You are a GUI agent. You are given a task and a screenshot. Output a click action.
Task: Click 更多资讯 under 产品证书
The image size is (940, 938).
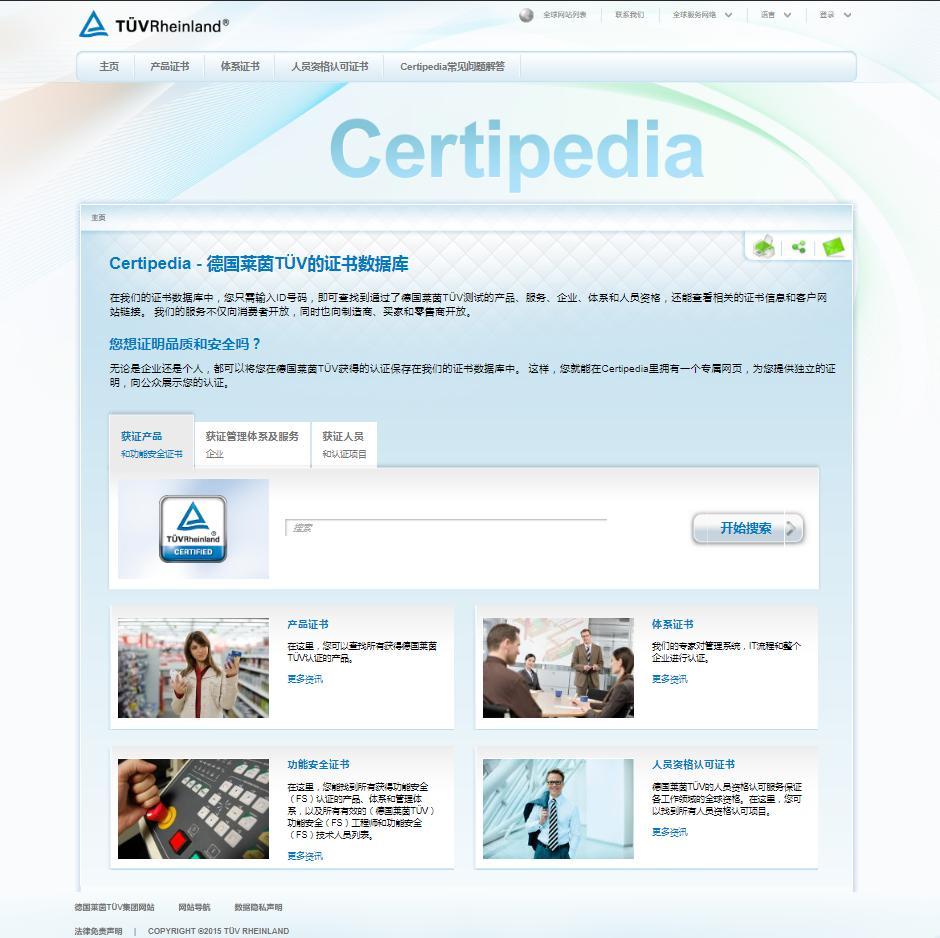tap(305, 678)
